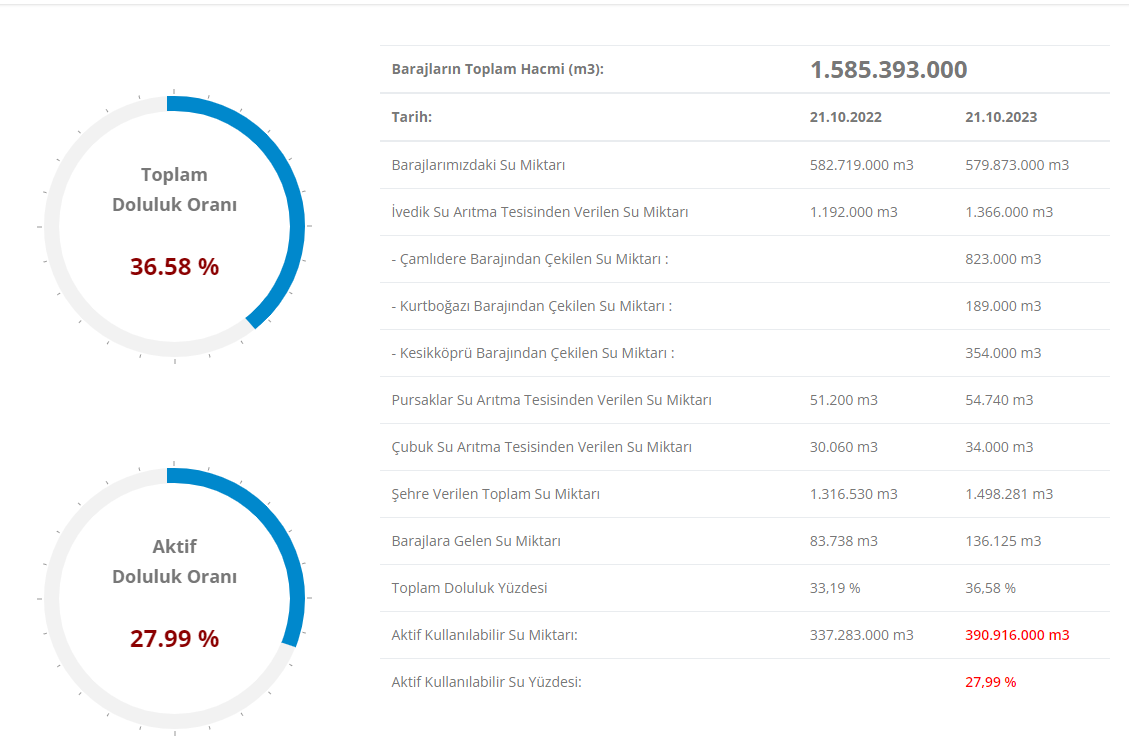
Task: Click the red 390.916.000 m3 value
Action: (x=1016, y=635)
